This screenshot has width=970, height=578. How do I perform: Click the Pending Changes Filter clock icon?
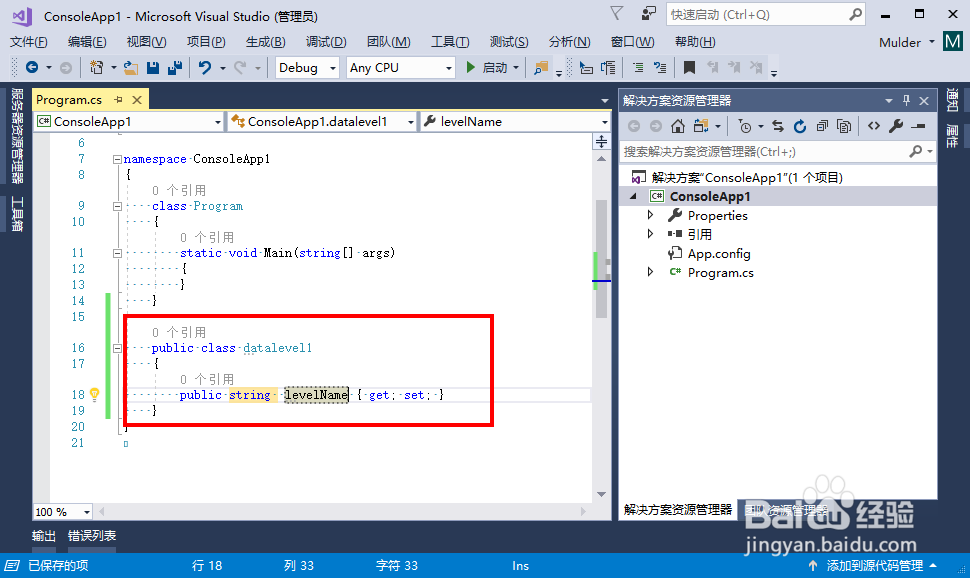(x=745, y=126)
